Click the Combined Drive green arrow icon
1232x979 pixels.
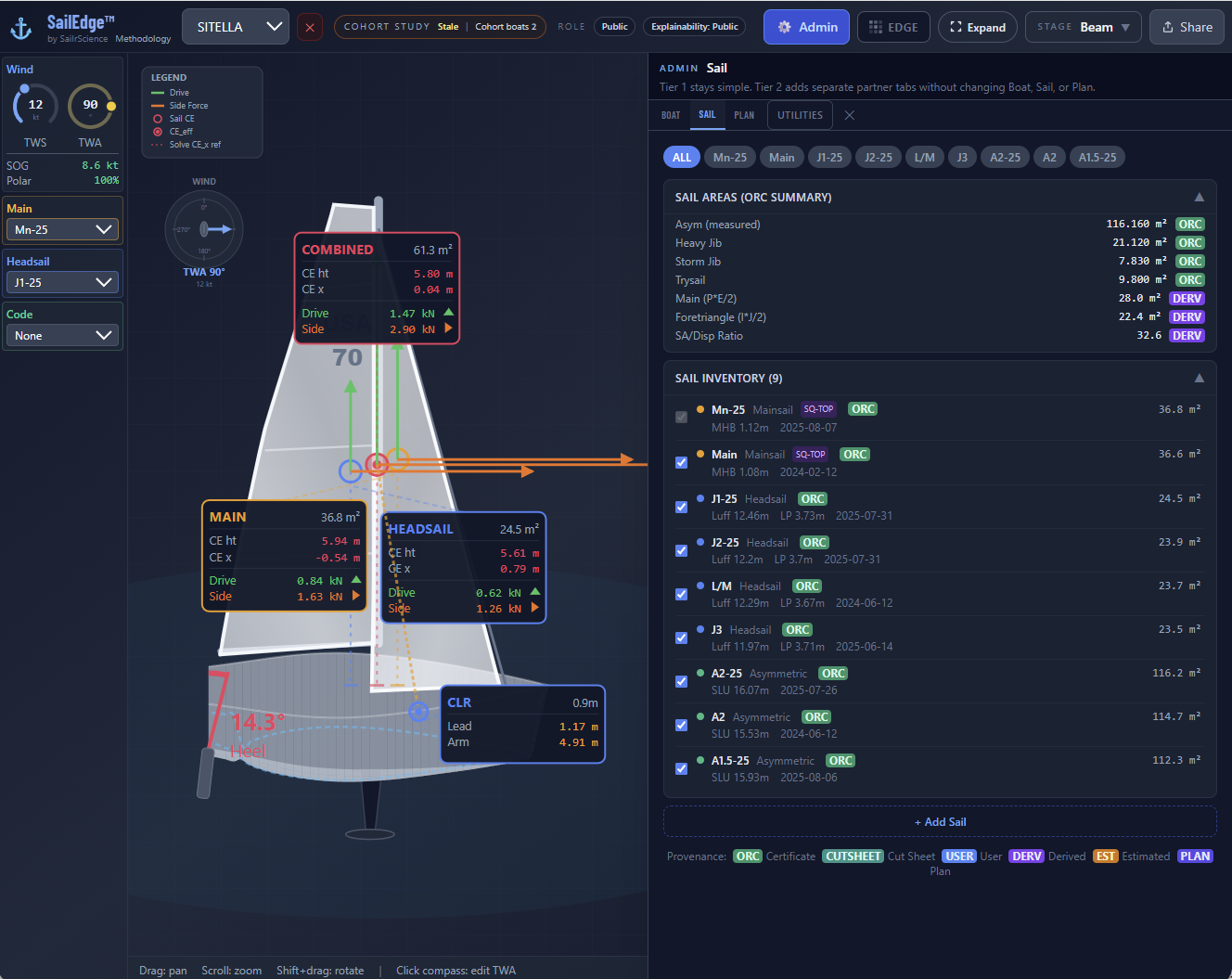pos(449,313)
